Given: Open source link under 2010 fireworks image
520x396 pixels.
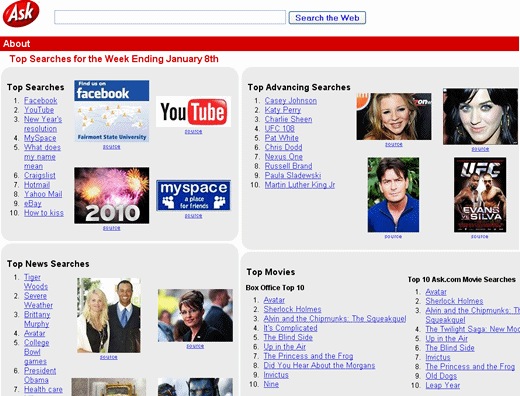Looking at the screenshot, I should coord(111,228).
